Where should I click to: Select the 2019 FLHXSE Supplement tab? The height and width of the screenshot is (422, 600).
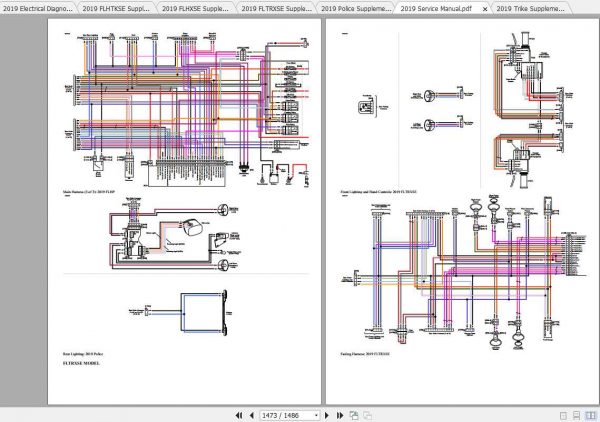tap(196, 7)
